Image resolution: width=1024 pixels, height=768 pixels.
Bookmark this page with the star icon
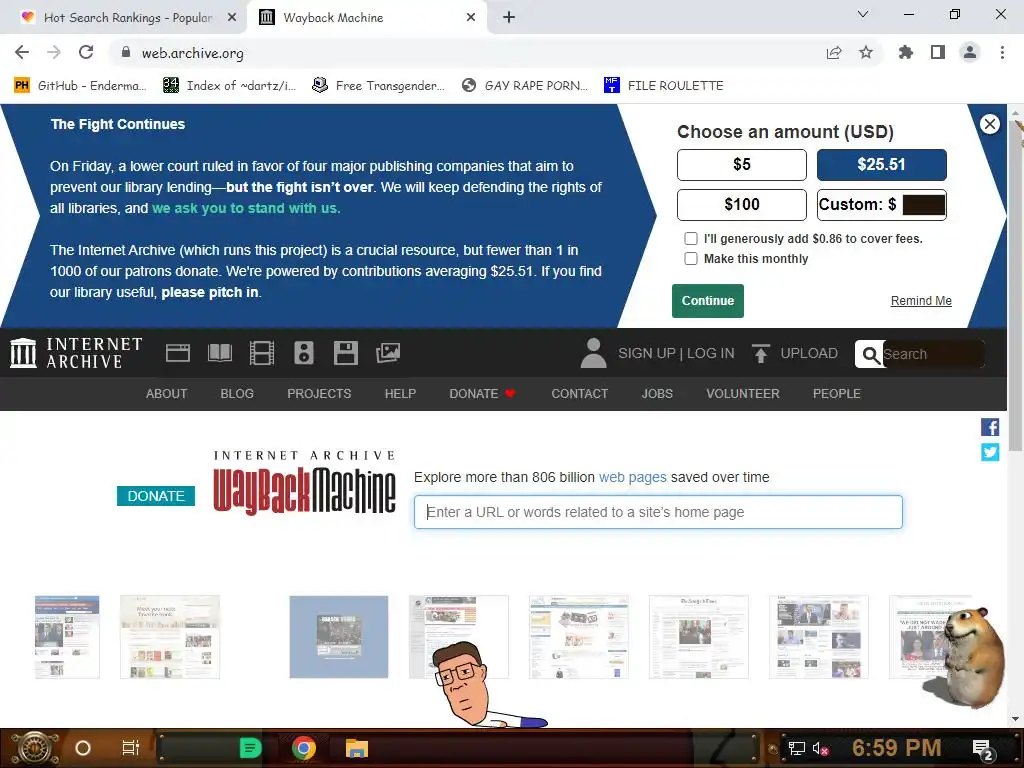coord(866,52)
